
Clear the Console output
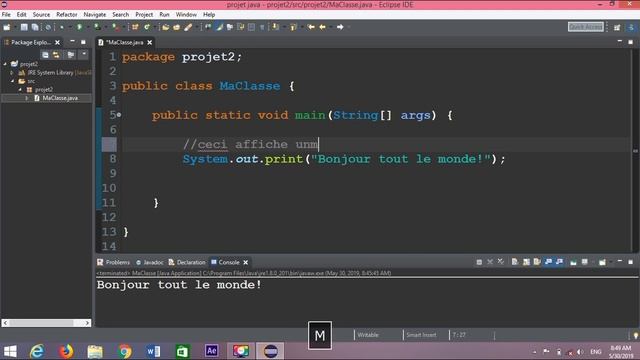515,262
